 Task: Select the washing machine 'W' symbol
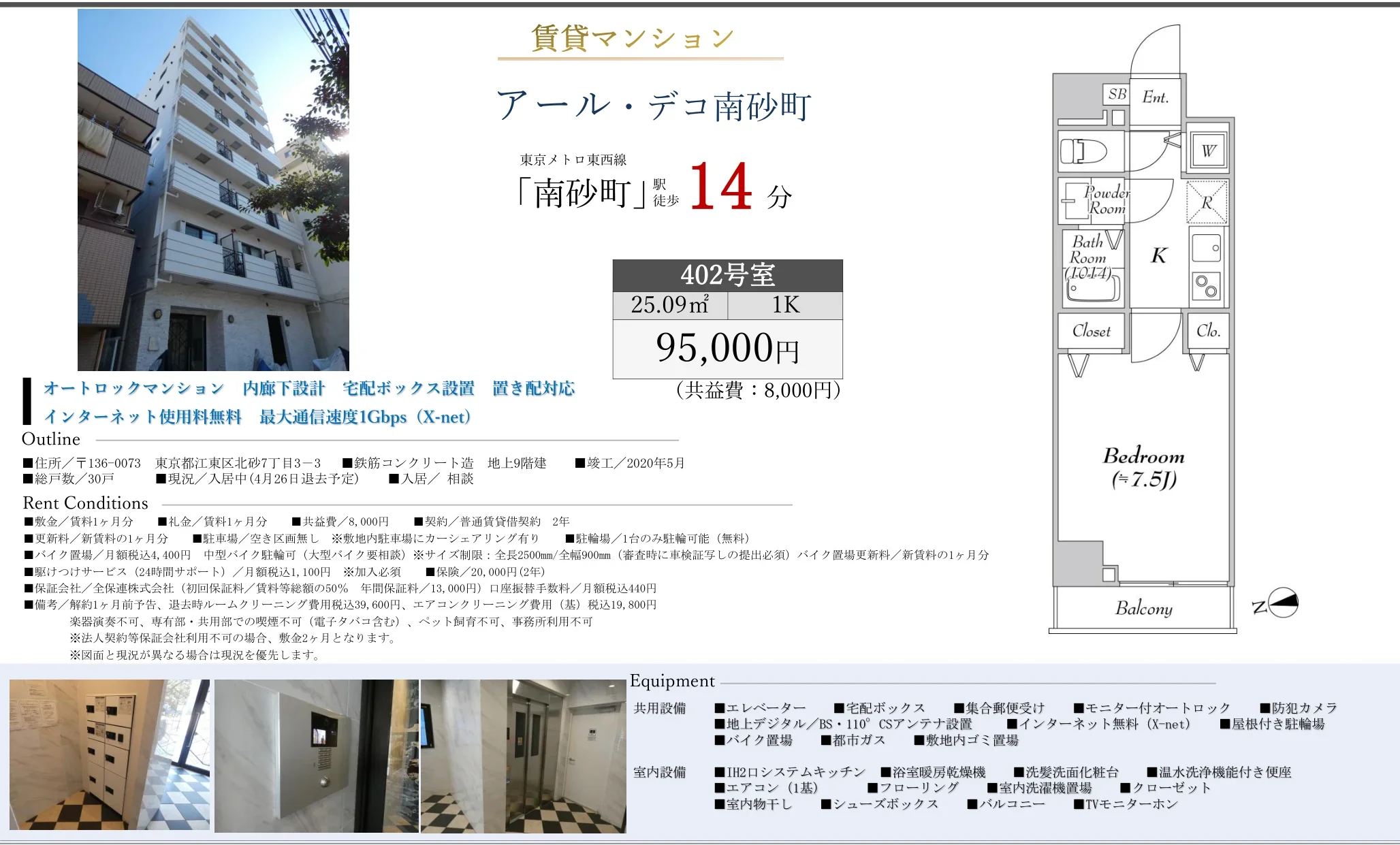point(1209,151)
